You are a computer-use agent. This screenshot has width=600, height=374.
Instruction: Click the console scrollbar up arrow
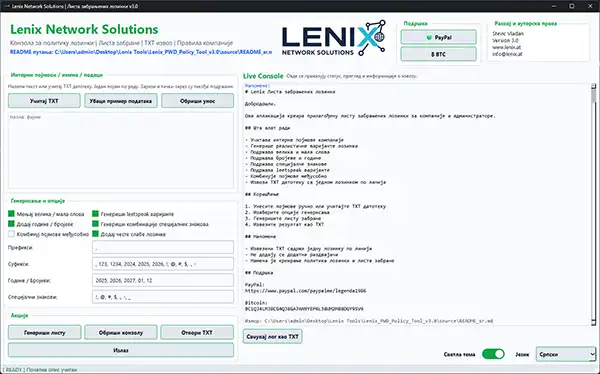pyautogui.click(x=593, y=87)
